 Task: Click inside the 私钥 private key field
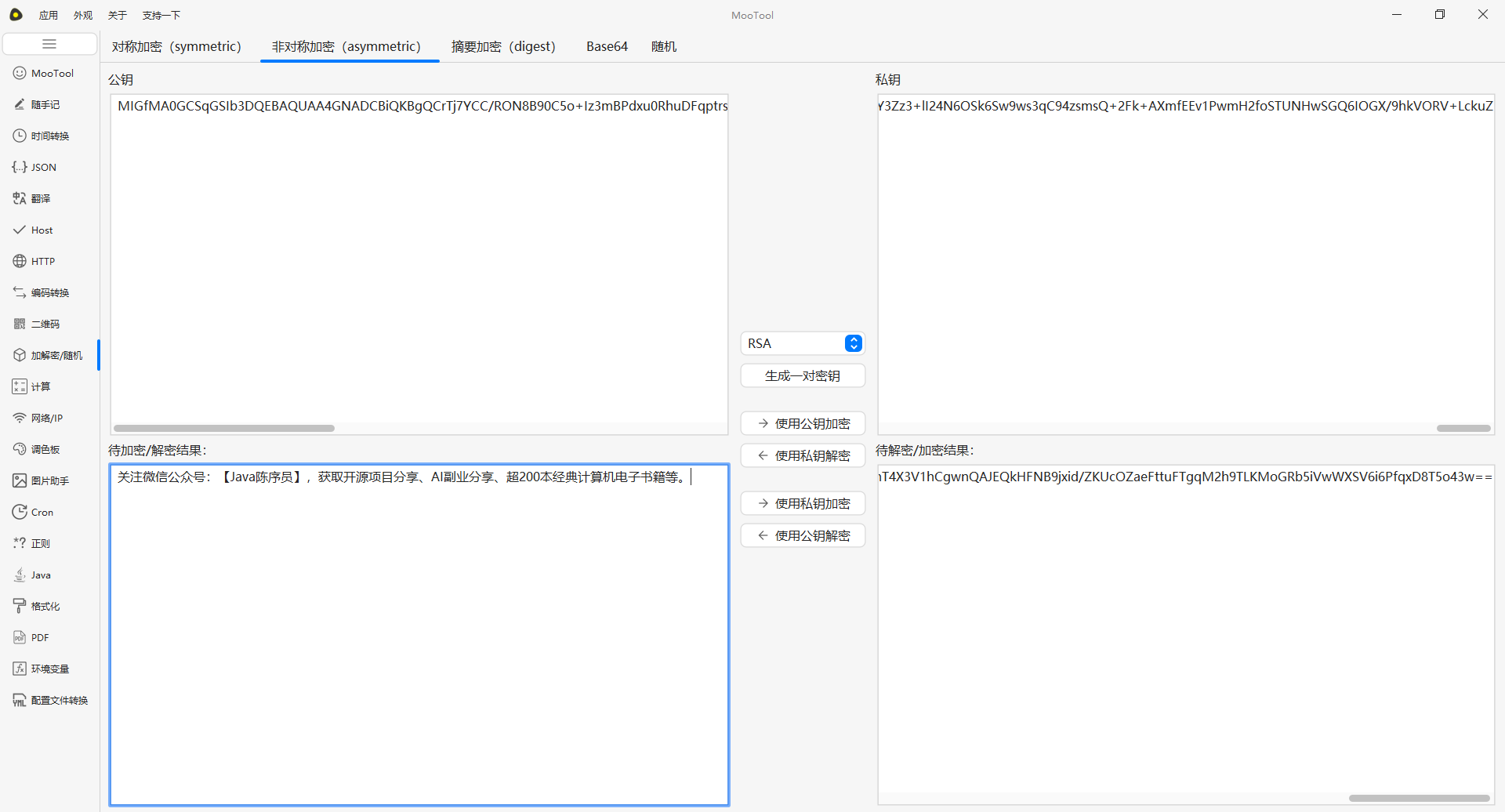point(1185,259)
